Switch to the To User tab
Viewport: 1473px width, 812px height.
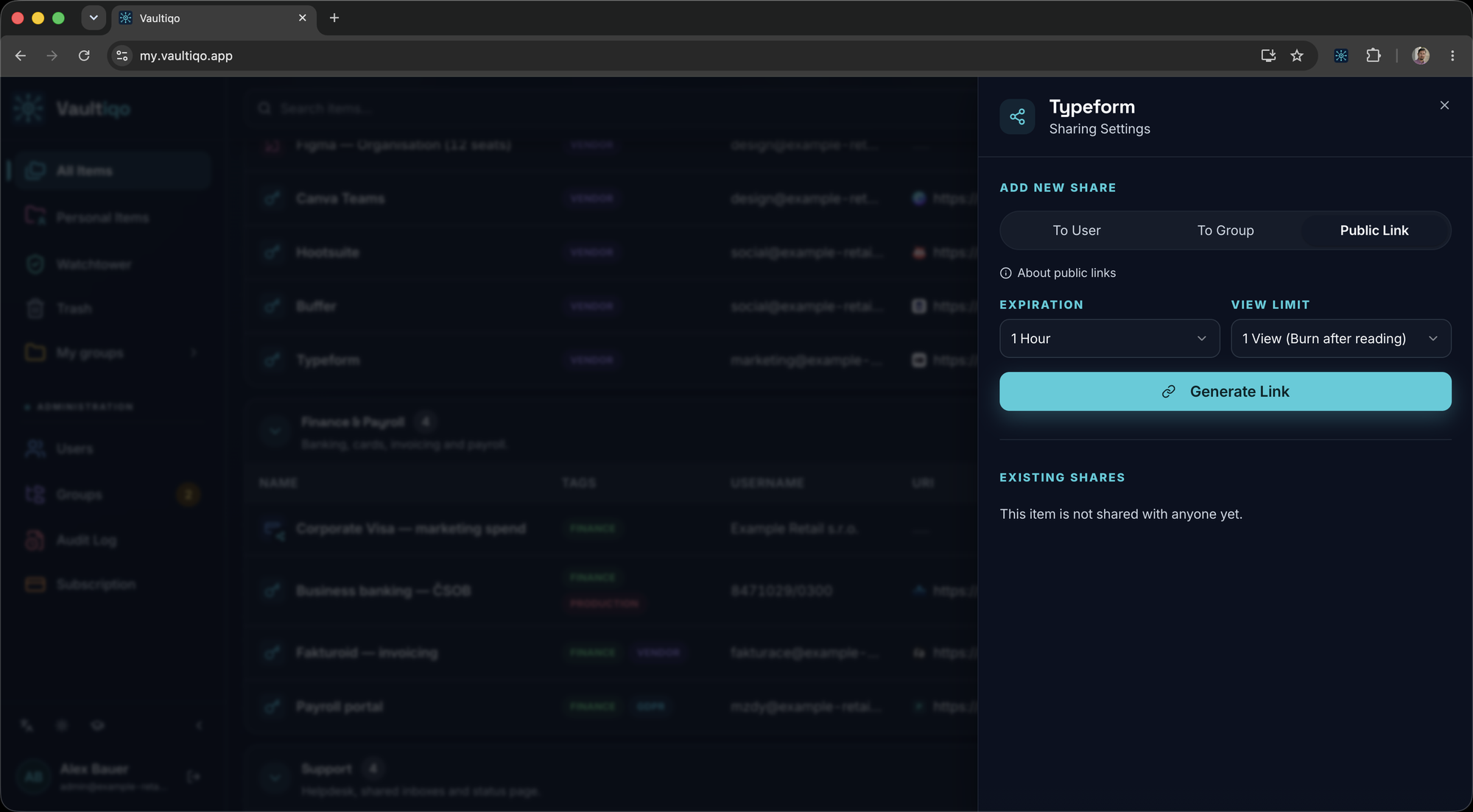click(x=1076, y=230)
